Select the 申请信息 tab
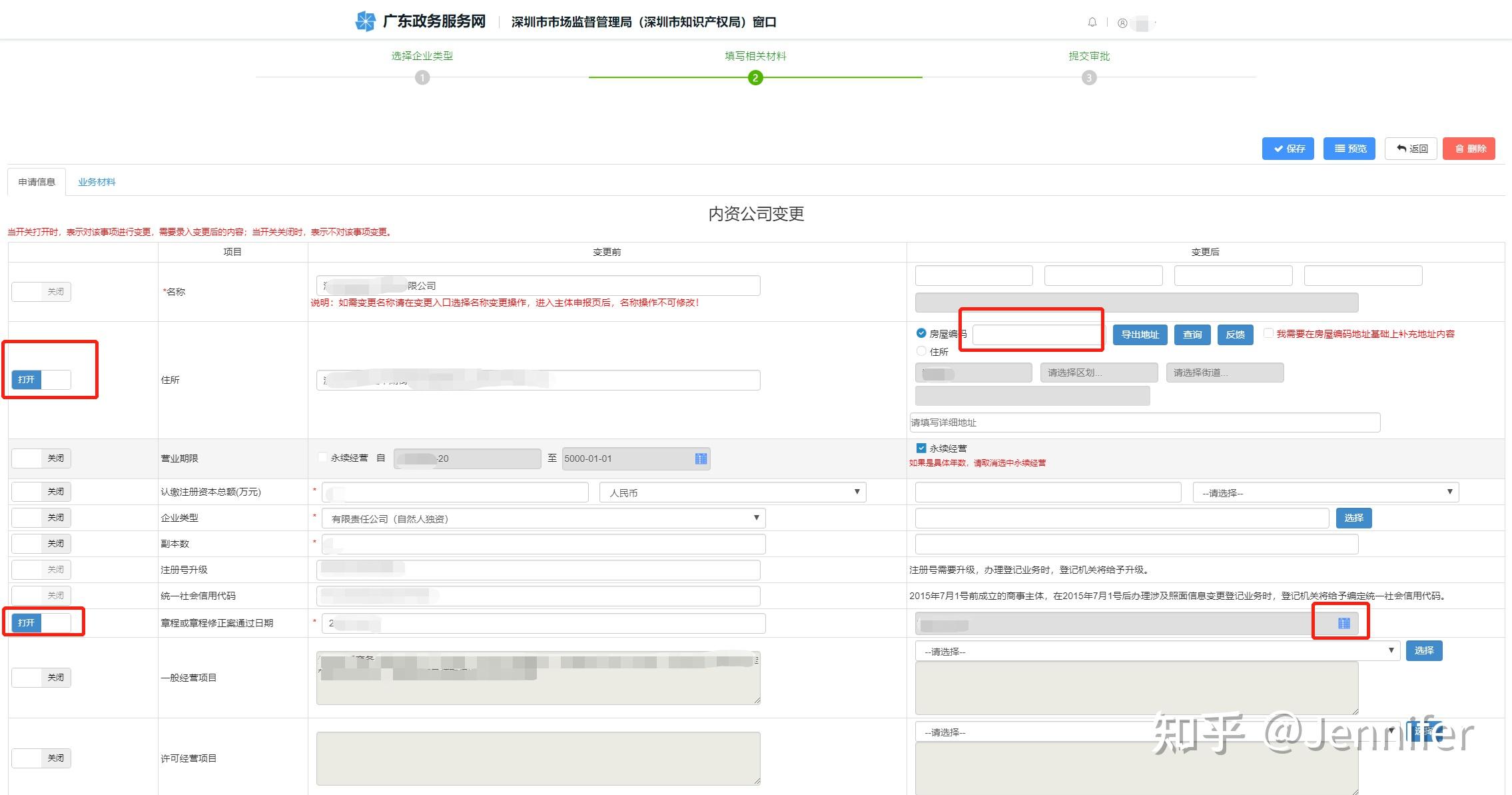The height and width of the screenshot is (795, 1512). point(37,182)
